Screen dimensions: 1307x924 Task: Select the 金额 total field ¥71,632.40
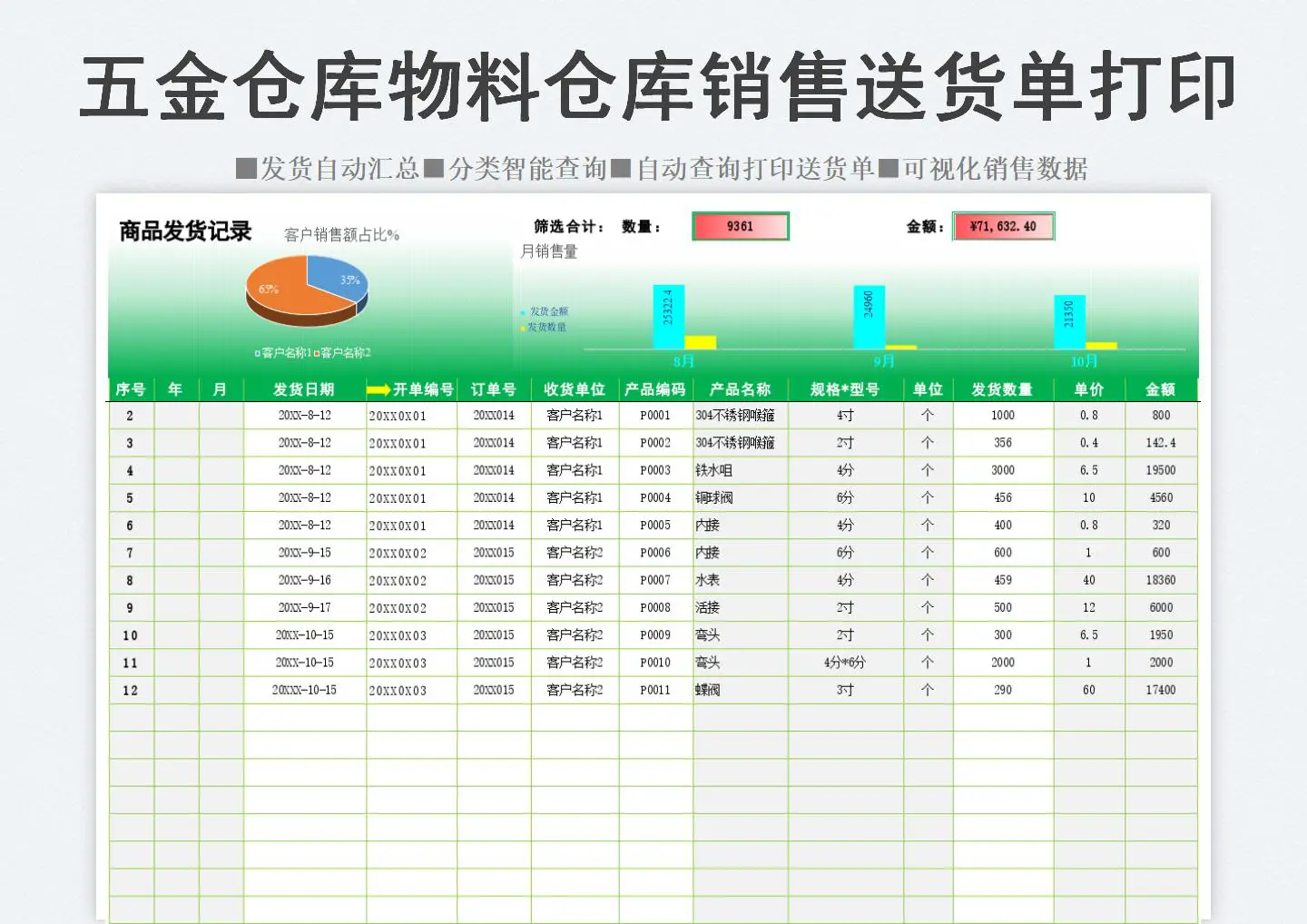point(1003,226)
